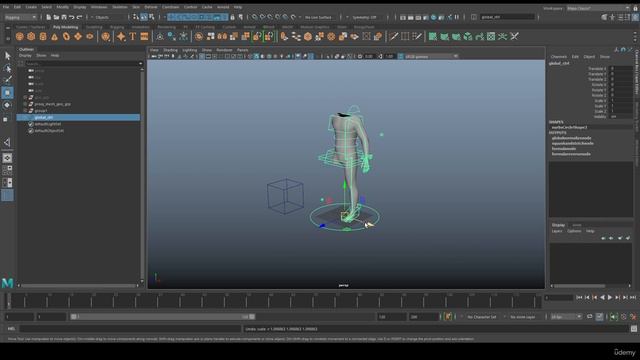The height and width of the screenshot is (360, 640).
Task: Open Render Settings icon in status line
Action: point(426,17)
